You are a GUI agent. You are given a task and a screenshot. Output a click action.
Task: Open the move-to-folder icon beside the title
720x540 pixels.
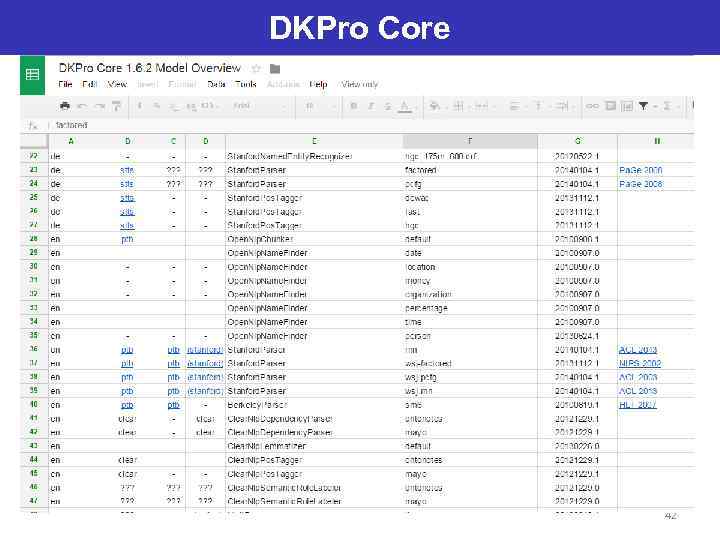[275, 69]
